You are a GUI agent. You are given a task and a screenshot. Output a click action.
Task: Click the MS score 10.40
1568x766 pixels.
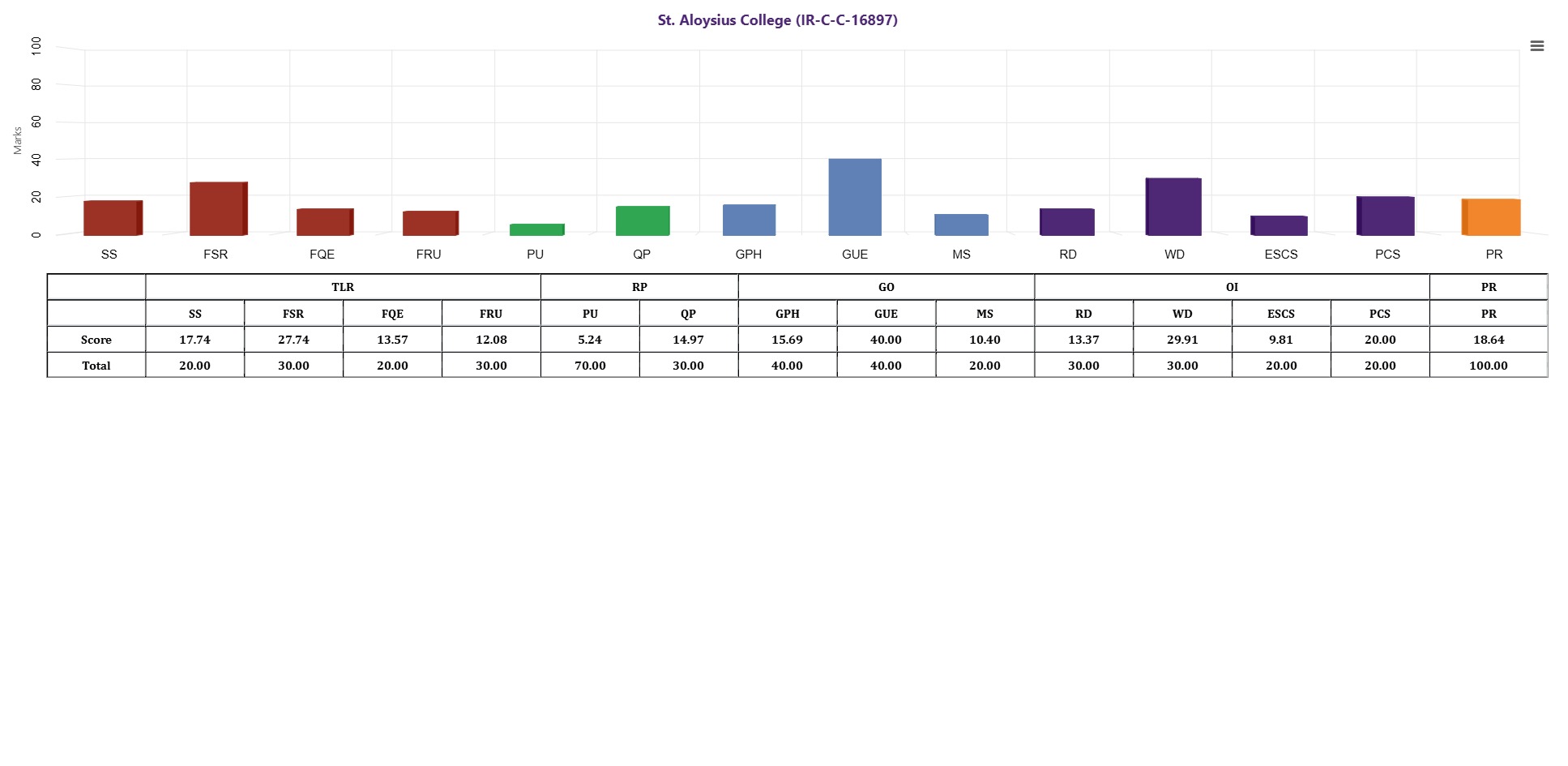985,340
